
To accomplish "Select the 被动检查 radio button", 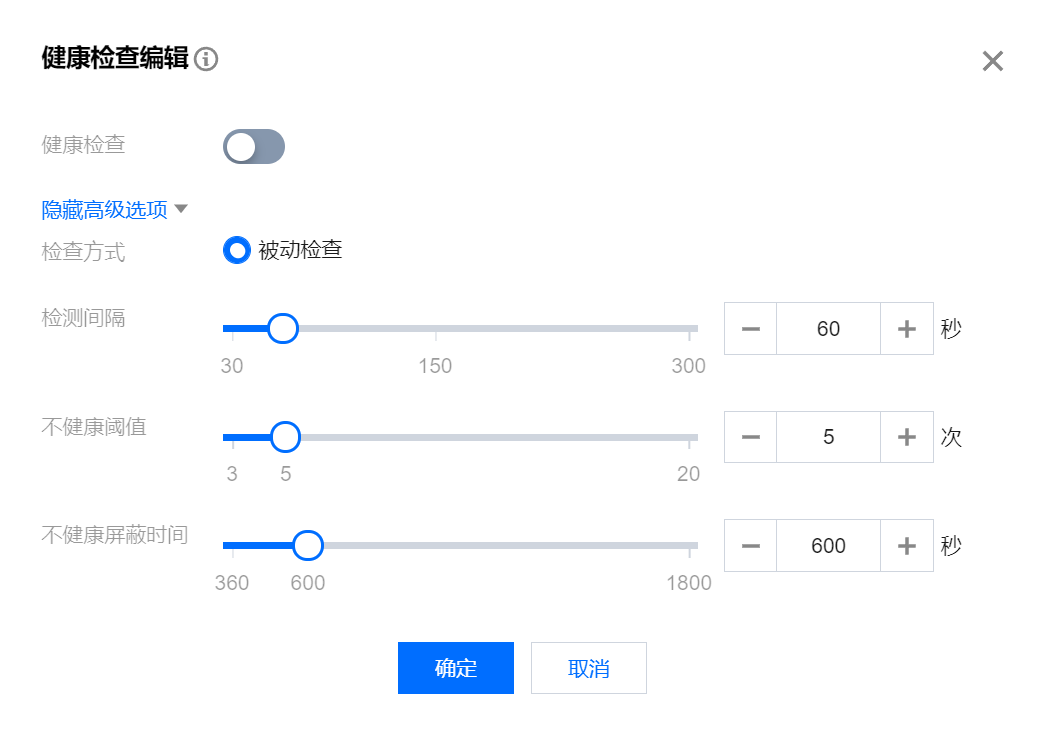I will tap(236, 250).
